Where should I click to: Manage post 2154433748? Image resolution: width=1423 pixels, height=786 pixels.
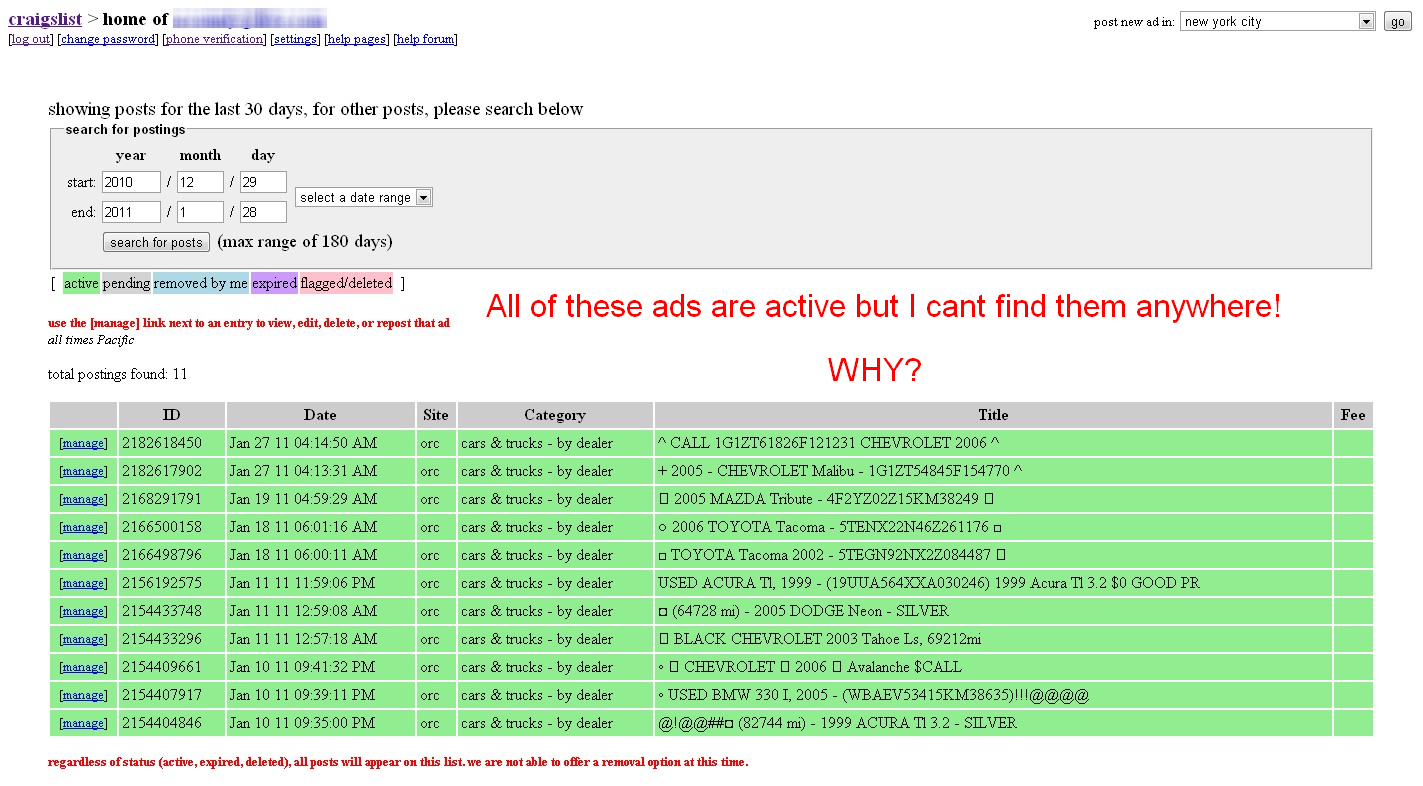(x=83, y=611)
